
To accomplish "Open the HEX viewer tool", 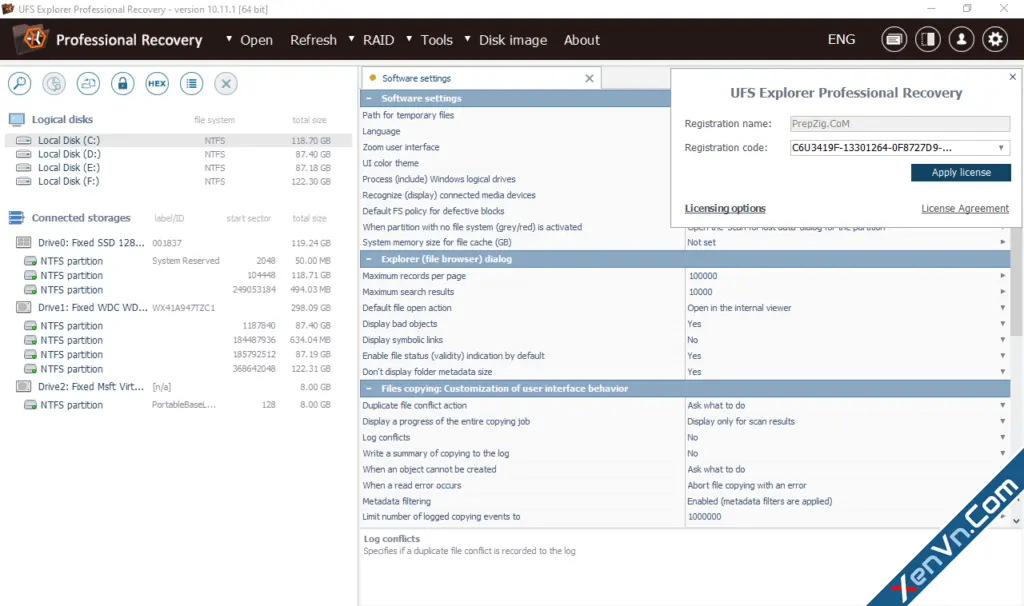I will (x=157, y=84).
